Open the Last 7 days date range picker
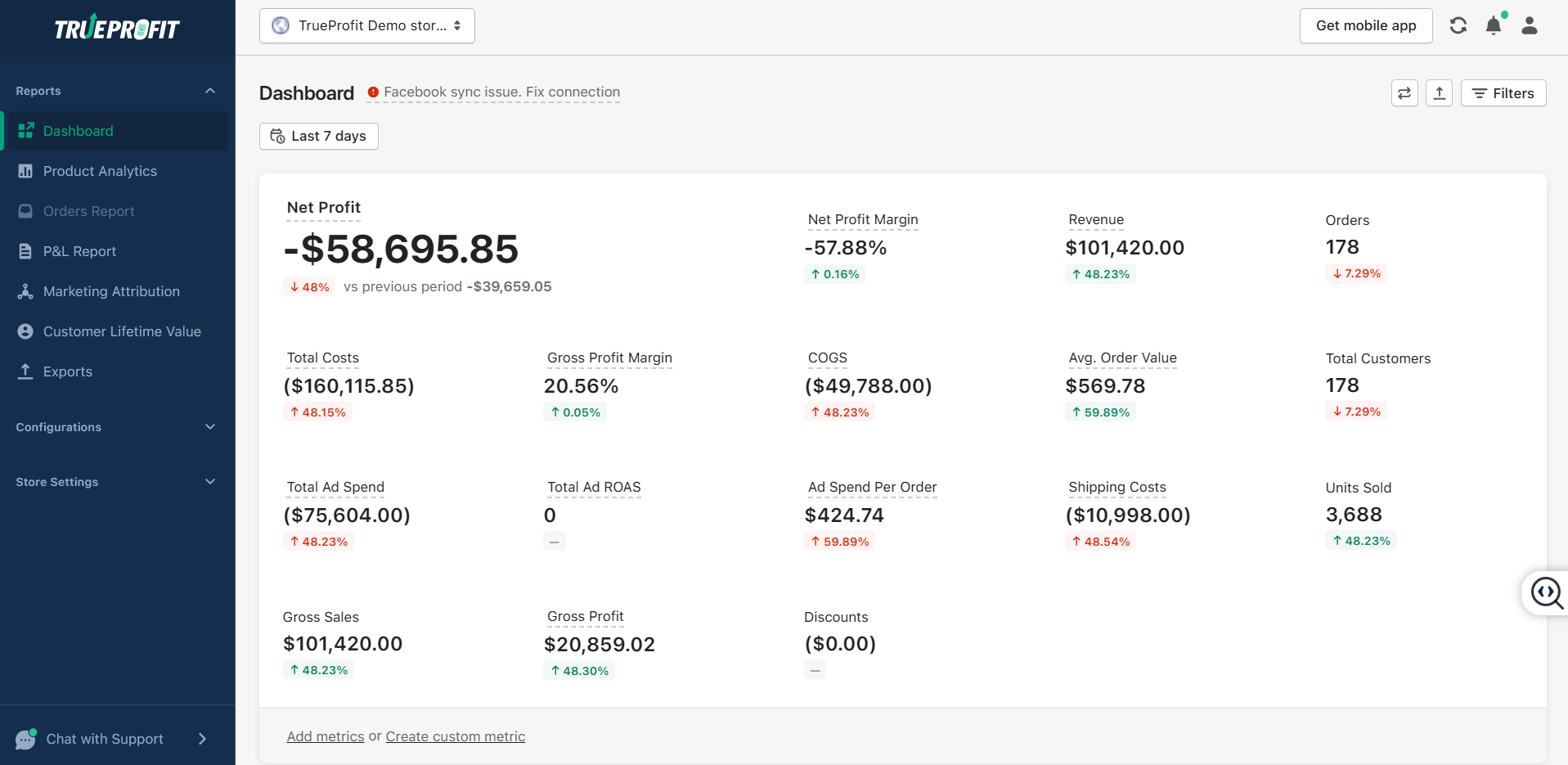The width and height of the screenshot is (1568, 765). (319, 136)
